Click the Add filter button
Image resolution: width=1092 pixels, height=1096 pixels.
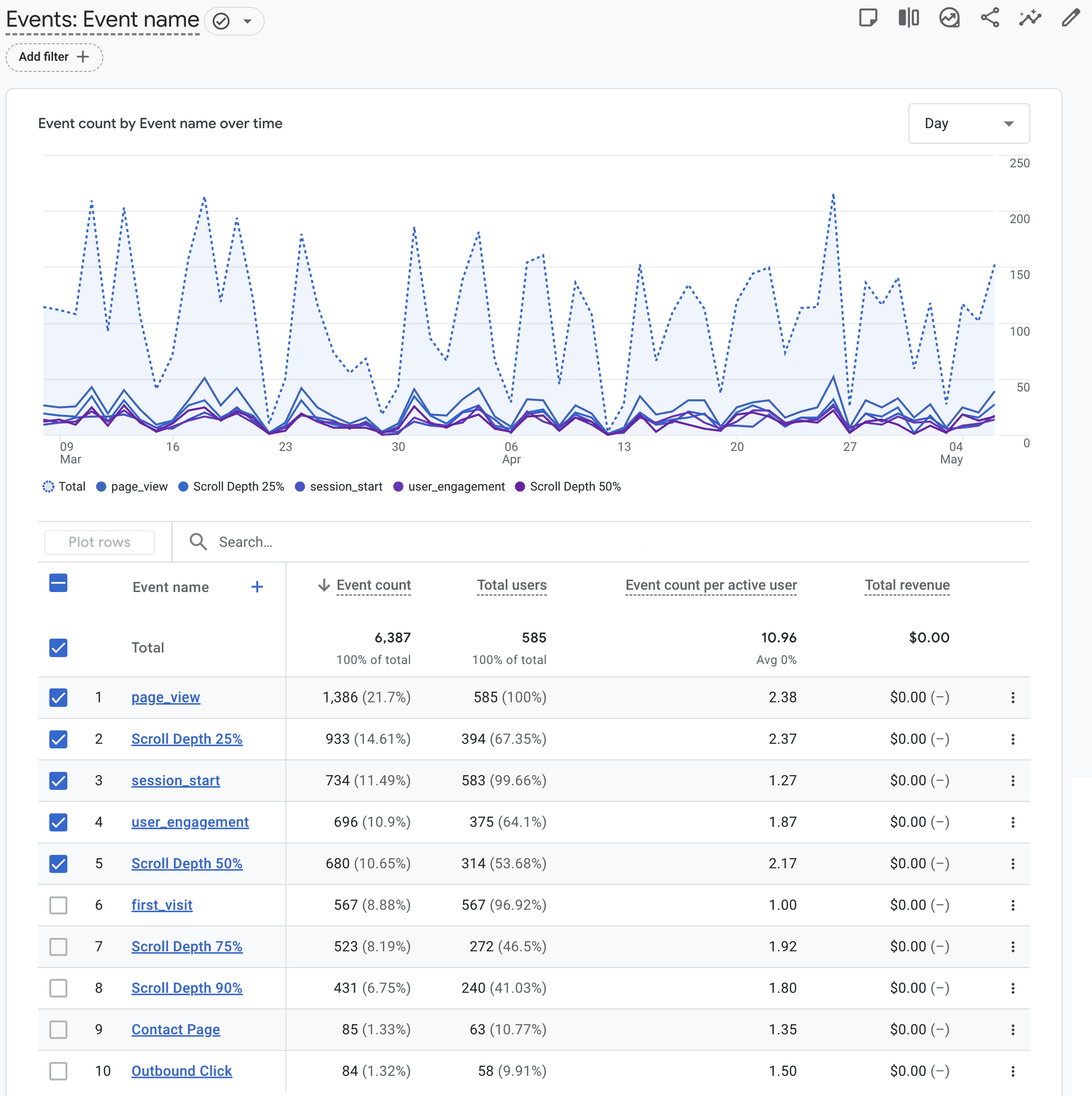point(54,57)
